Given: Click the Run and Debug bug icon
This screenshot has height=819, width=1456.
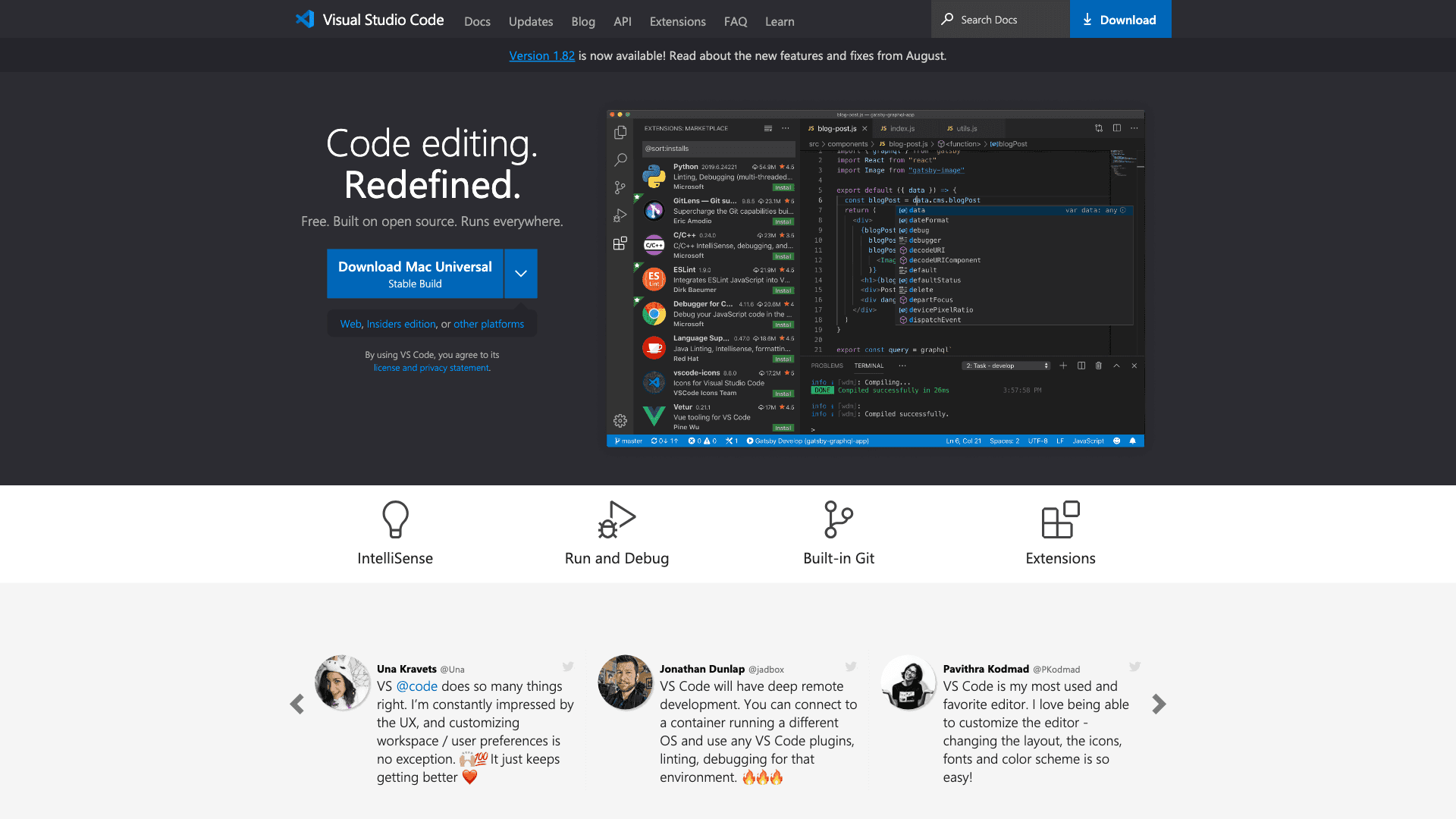Looking at the screenshot, I should pyautogui.click(x=617, y=519).
